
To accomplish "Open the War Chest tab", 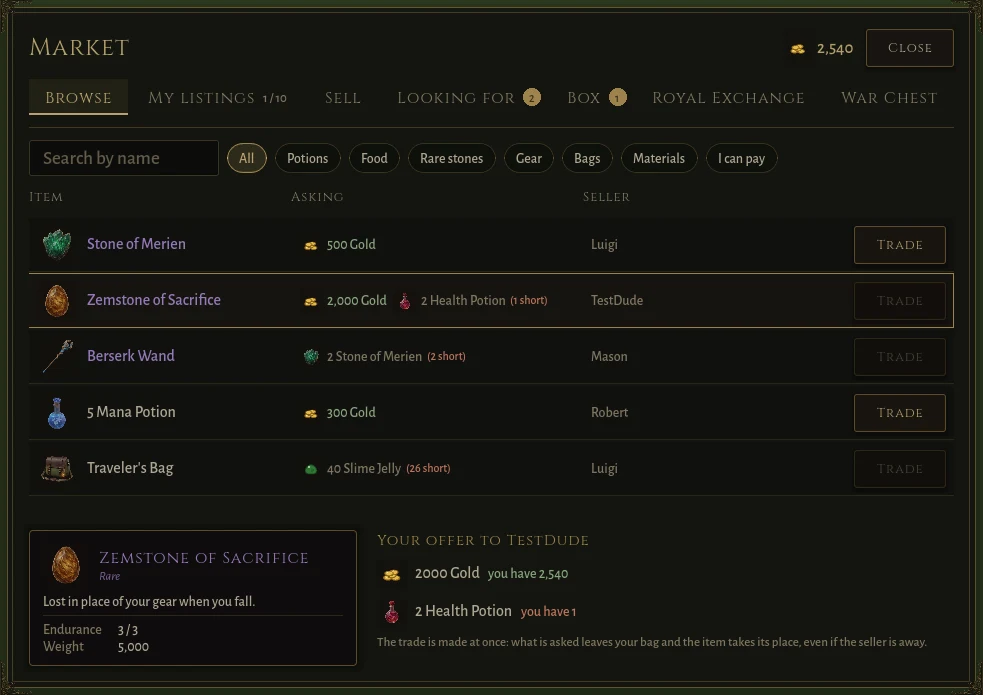I will (x=889, y=98).
